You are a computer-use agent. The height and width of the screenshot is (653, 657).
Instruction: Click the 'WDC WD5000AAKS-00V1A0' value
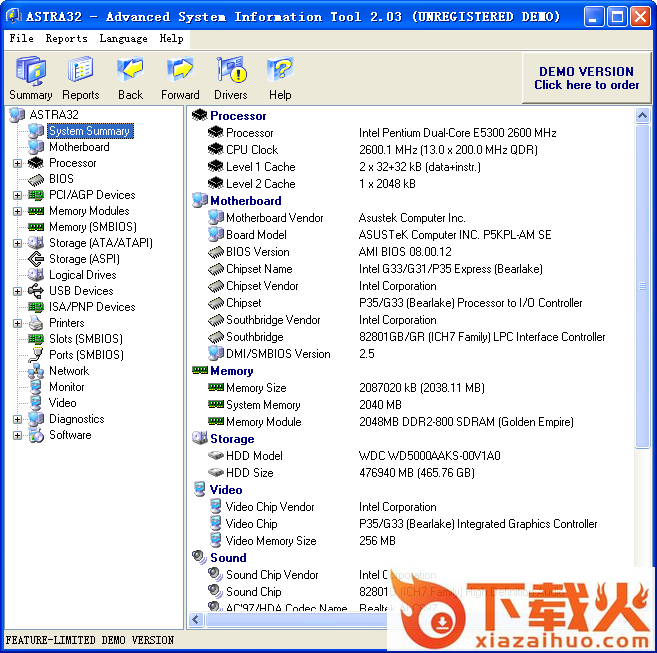[429, 456]
